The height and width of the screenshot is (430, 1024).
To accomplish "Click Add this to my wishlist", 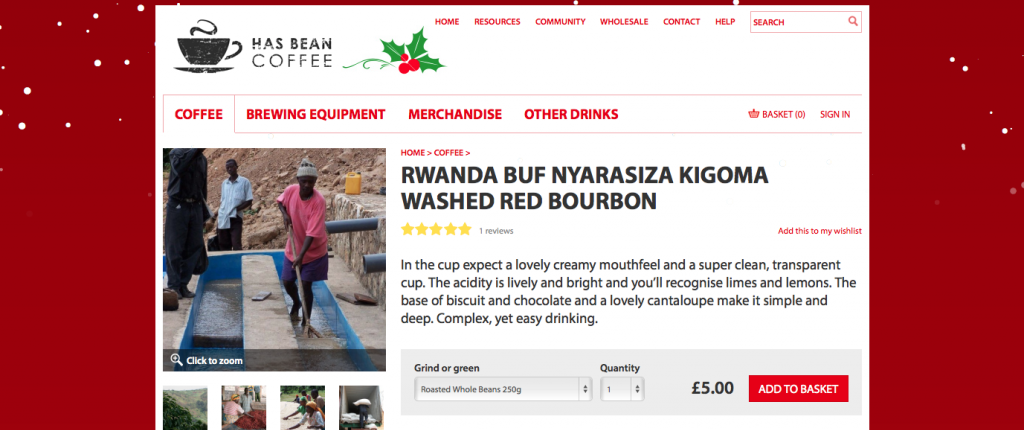I will tap(820, 231).
